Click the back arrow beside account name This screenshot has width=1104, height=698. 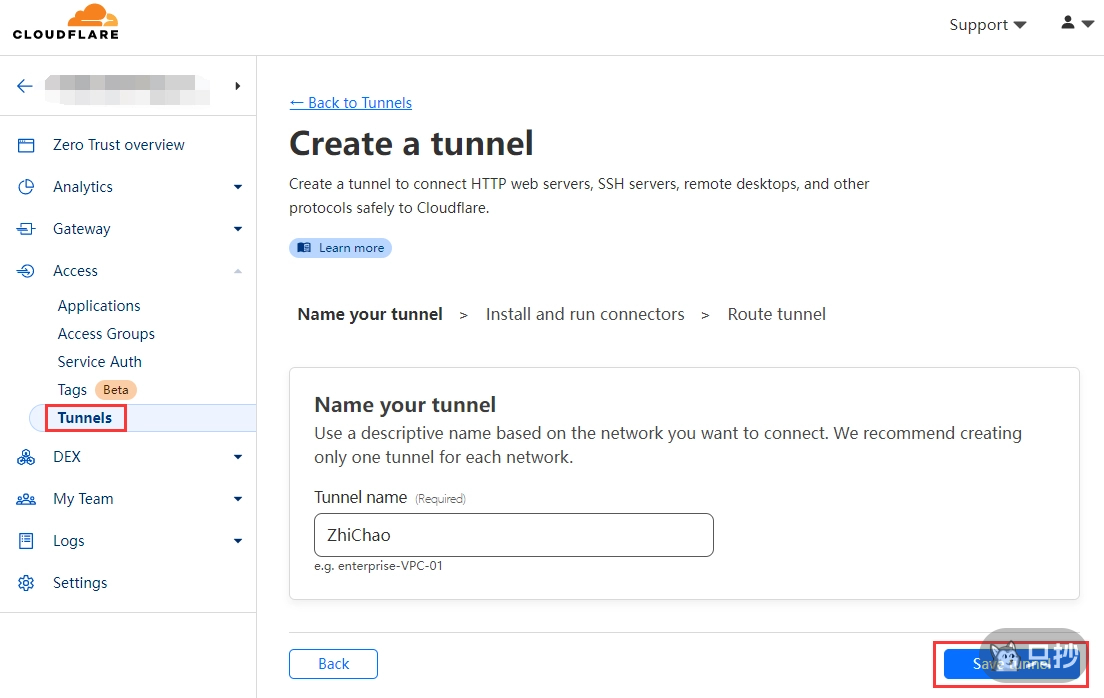tap(25, 86)
